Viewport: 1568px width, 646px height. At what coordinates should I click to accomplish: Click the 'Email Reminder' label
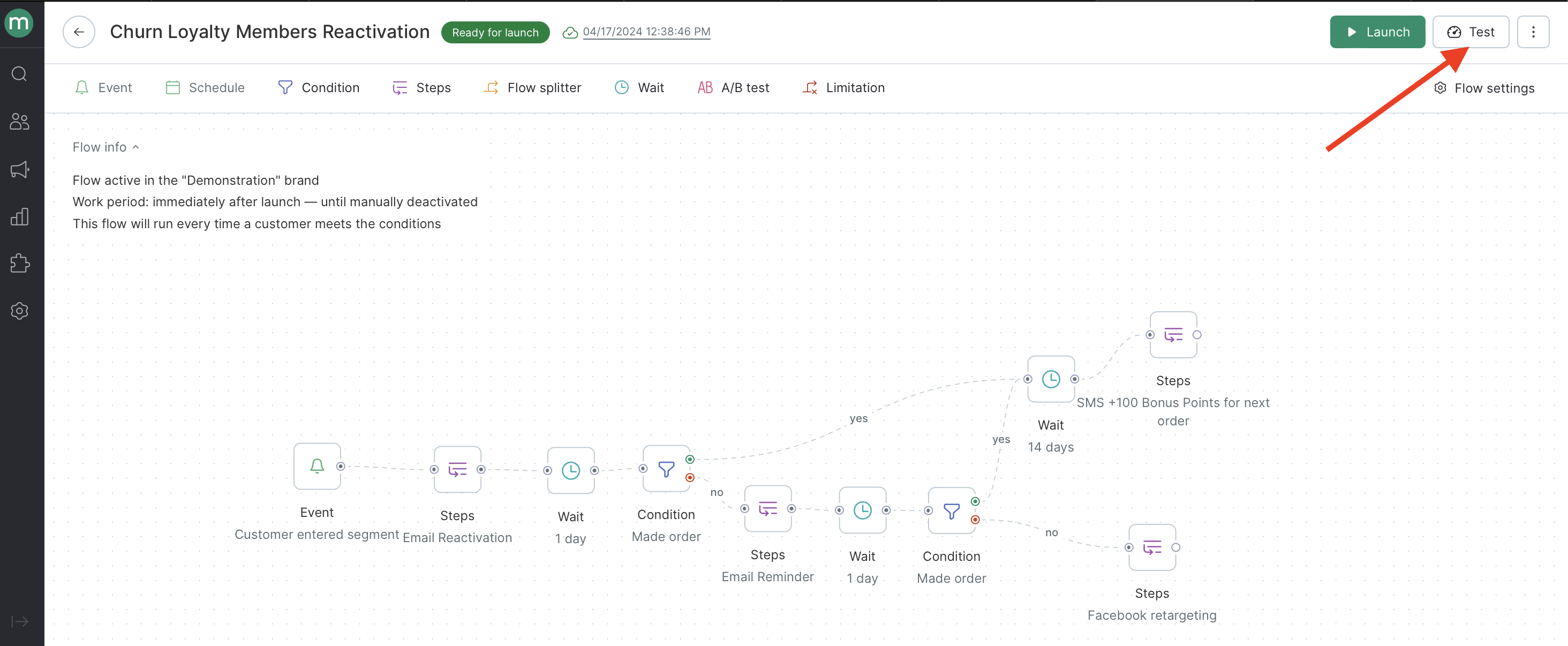click(767, 576)
